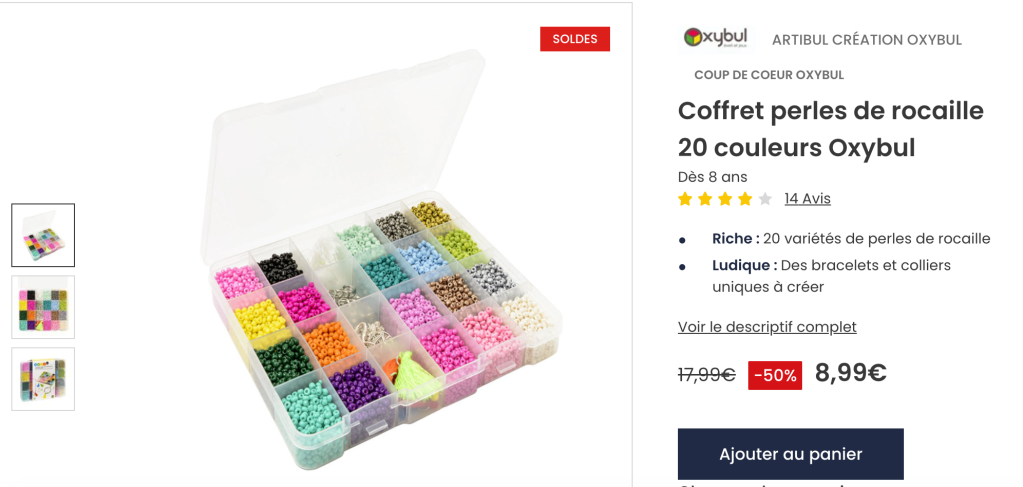
Task: Select the open bead box thumbnail
Action: 43,235
